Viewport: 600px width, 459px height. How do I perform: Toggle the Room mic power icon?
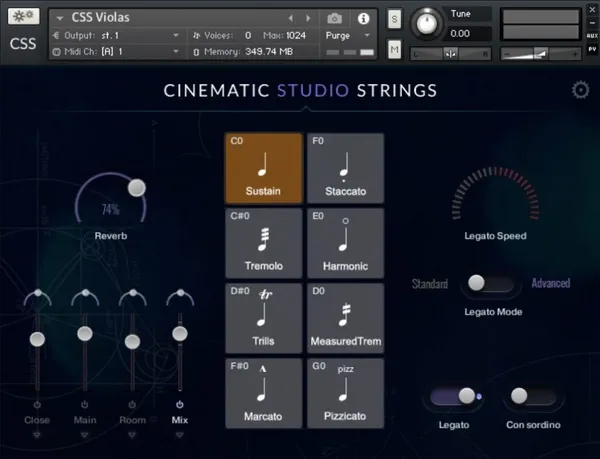(132, 404)
